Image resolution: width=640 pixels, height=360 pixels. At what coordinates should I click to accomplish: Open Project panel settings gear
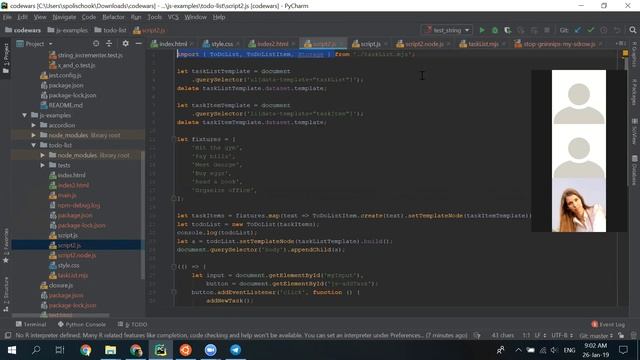coord(125,44)
